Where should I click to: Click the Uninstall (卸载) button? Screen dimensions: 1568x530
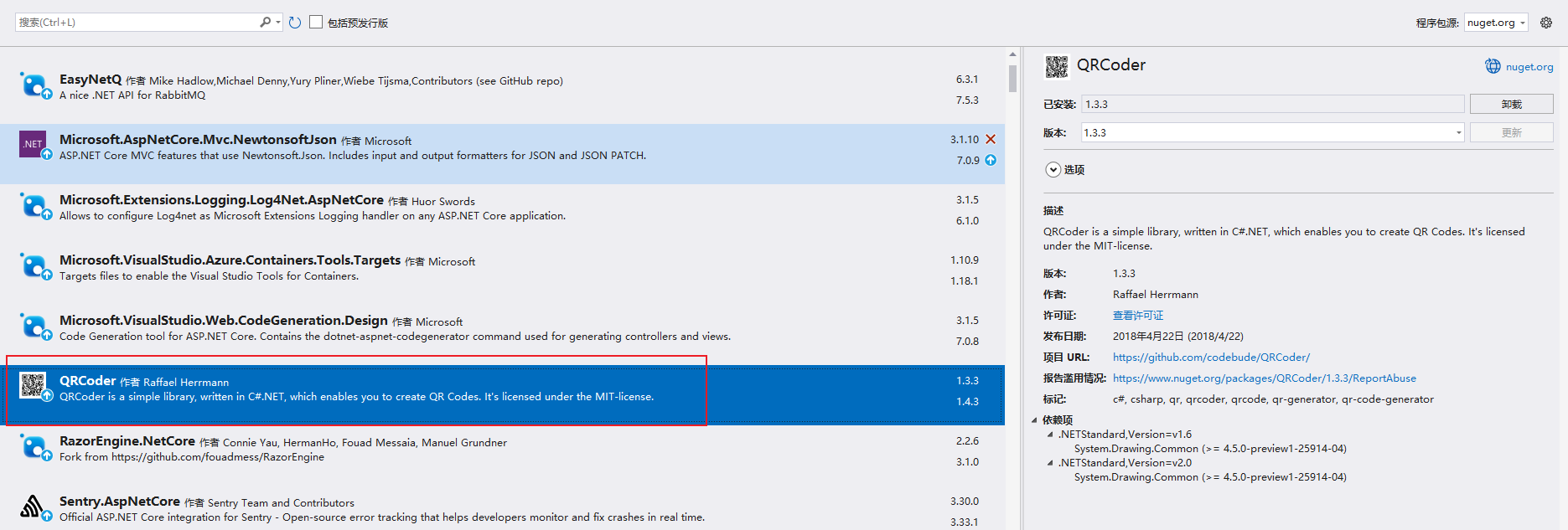[1511, 104]
